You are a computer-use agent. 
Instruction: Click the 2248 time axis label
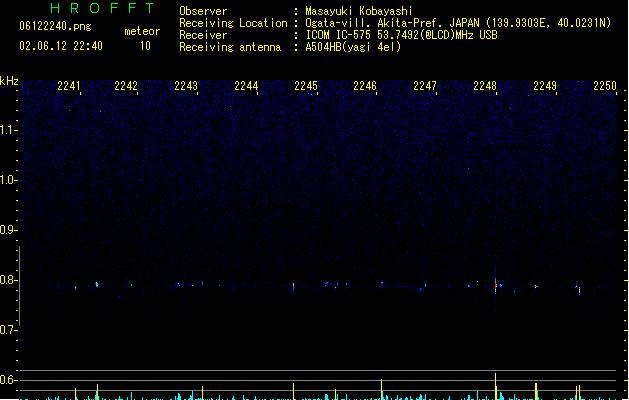(485, 86)
